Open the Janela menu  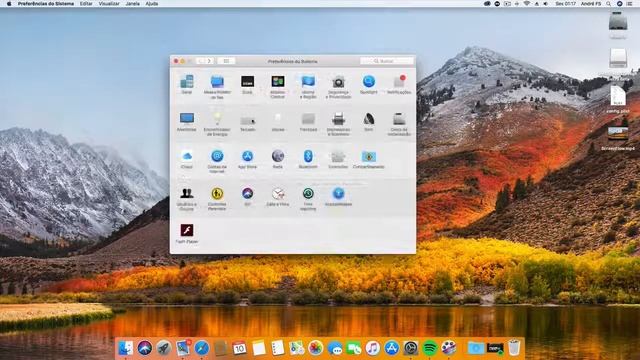(x=133, y=4)
